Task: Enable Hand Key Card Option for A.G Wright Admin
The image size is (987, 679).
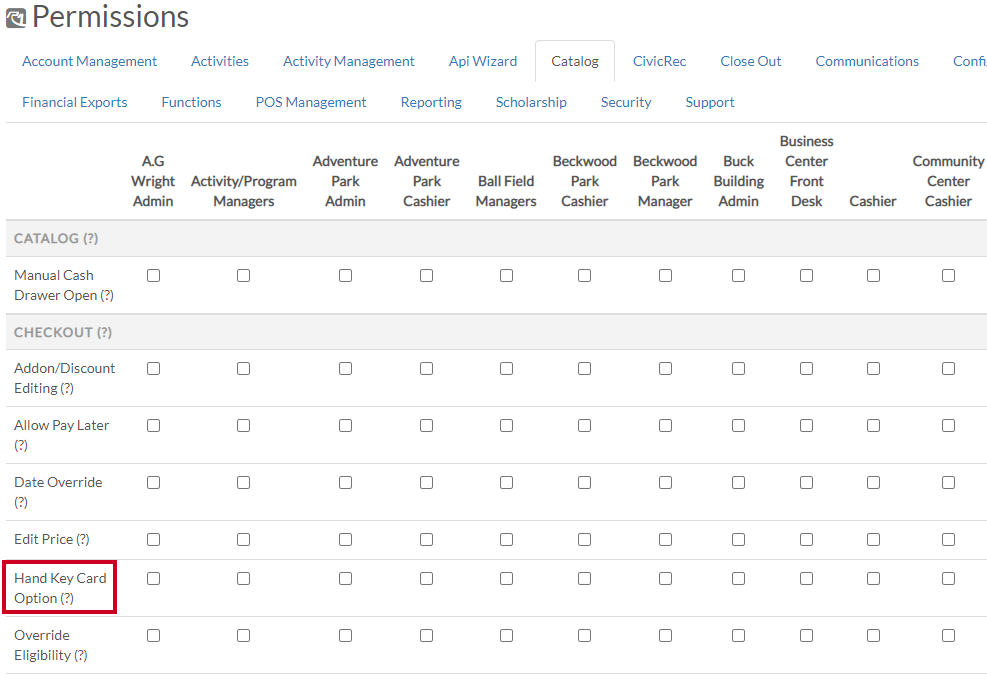Action: click(x=153, y=579)
